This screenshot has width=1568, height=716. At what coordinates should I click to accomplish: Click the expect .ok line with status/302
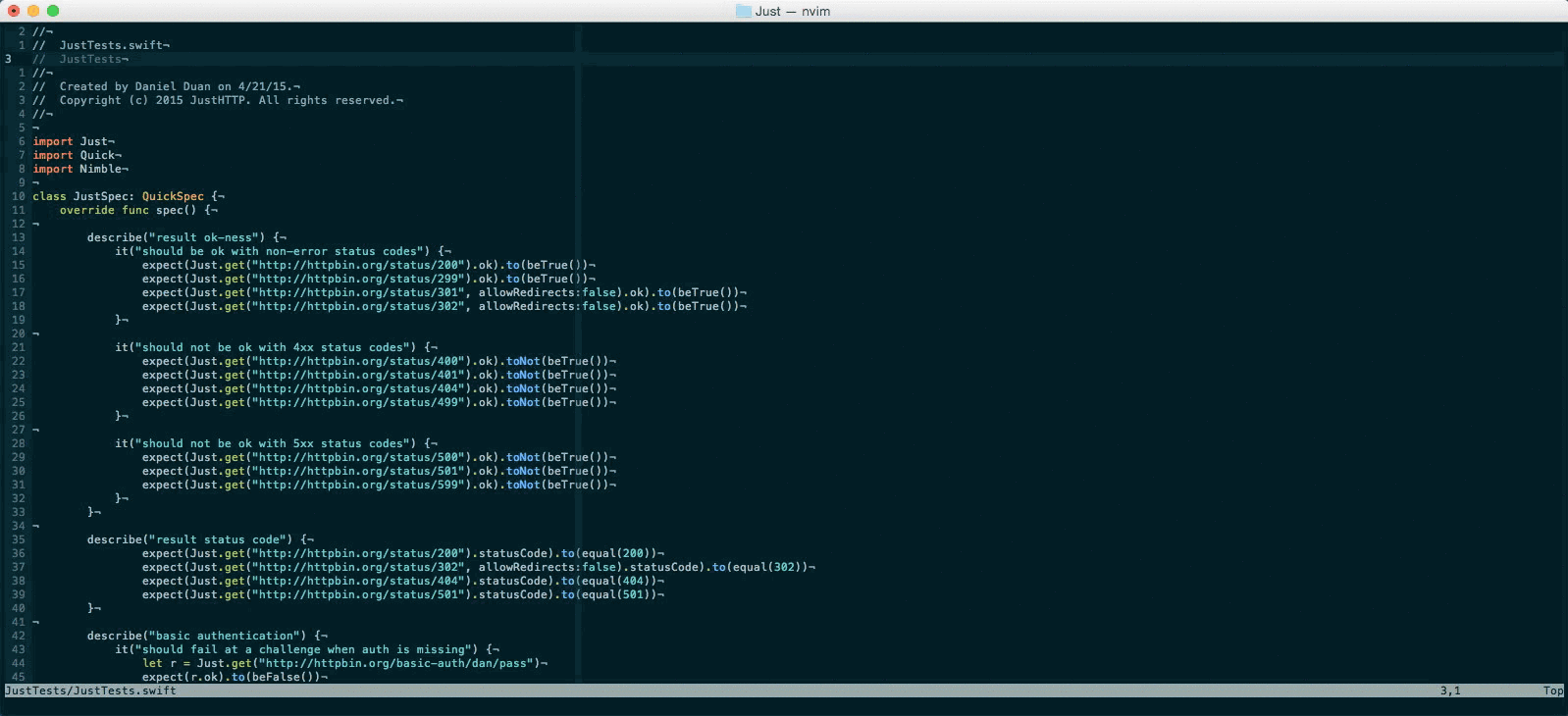click(444, 306)
